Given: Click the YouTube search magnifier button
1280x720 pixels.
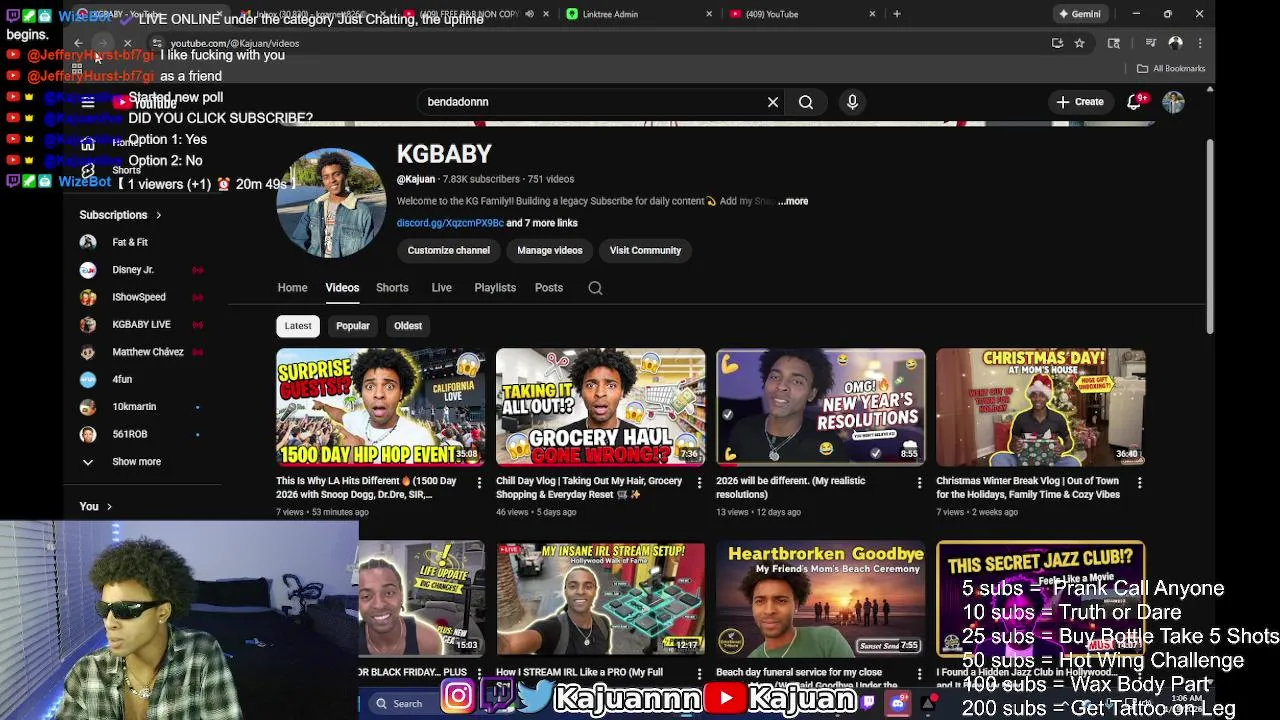Looking at the screenshot, I should (x=806, y=102).
